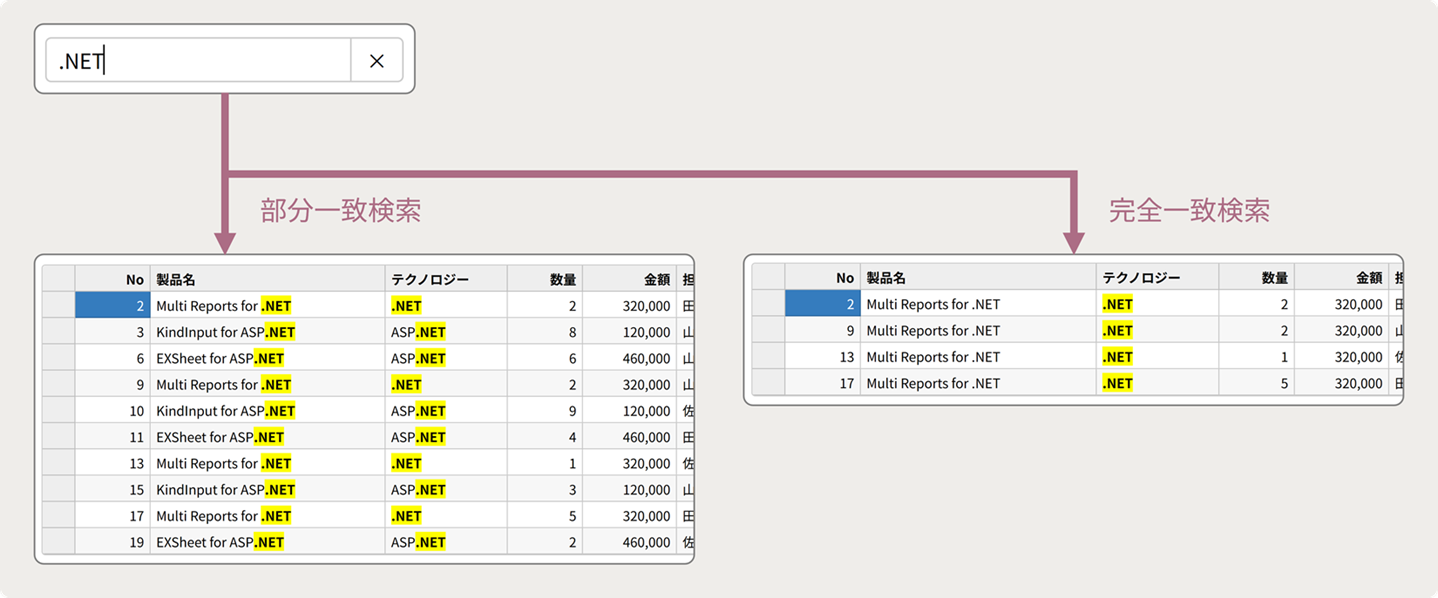Screen dimensions: 1438x598
Task: Click the .NET search text field
Action: click(x=200, y=61)
